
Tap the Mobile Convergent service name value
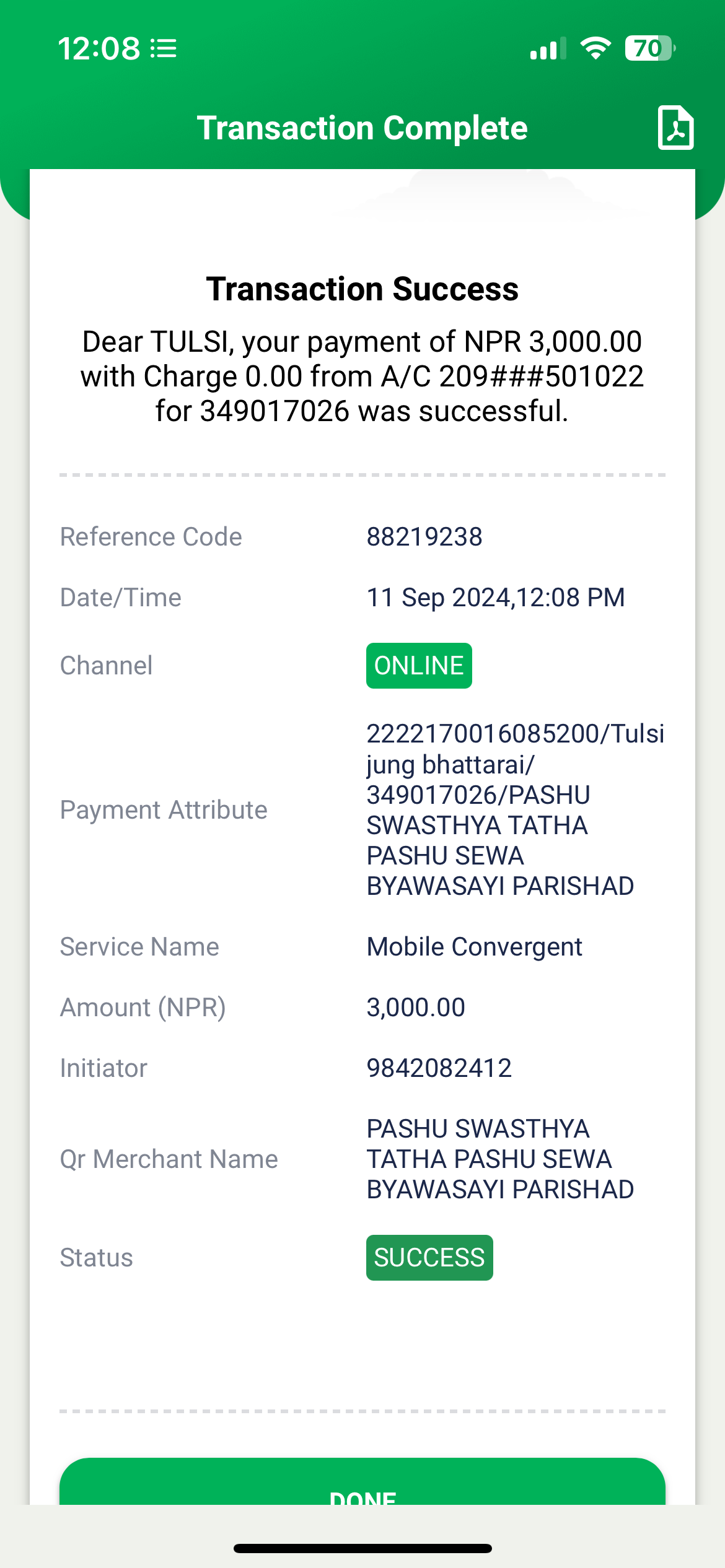point(475,947)
